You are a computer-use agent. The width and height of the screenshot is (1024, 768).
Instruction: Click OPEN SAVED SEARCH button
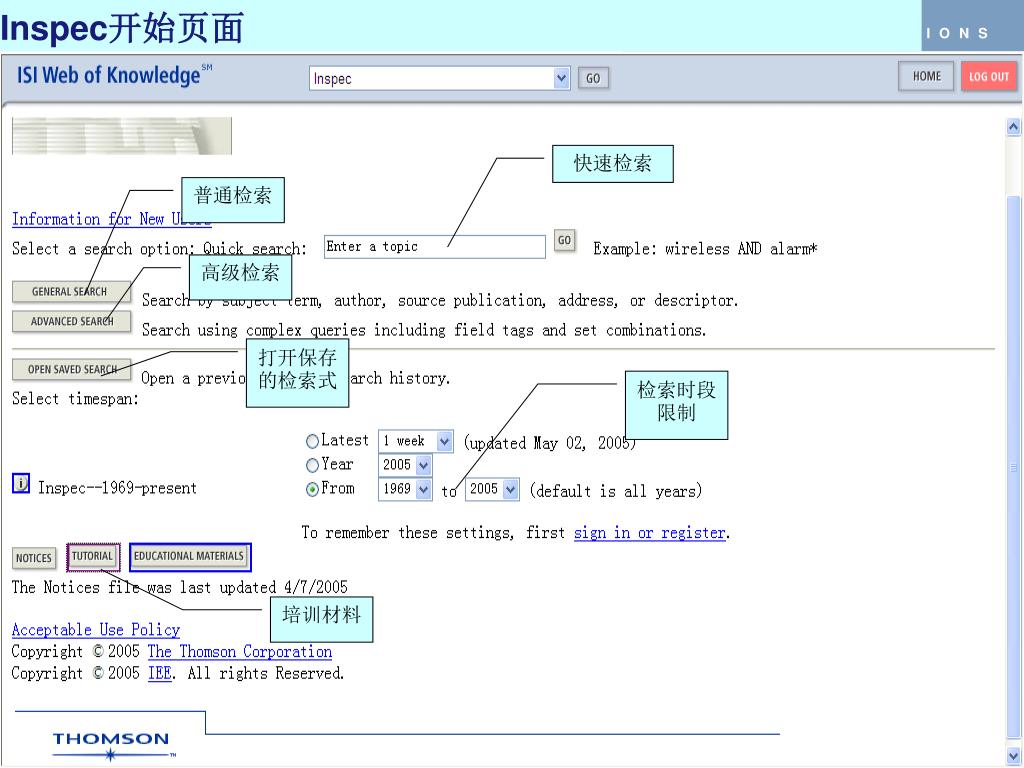tap(71, 370)
